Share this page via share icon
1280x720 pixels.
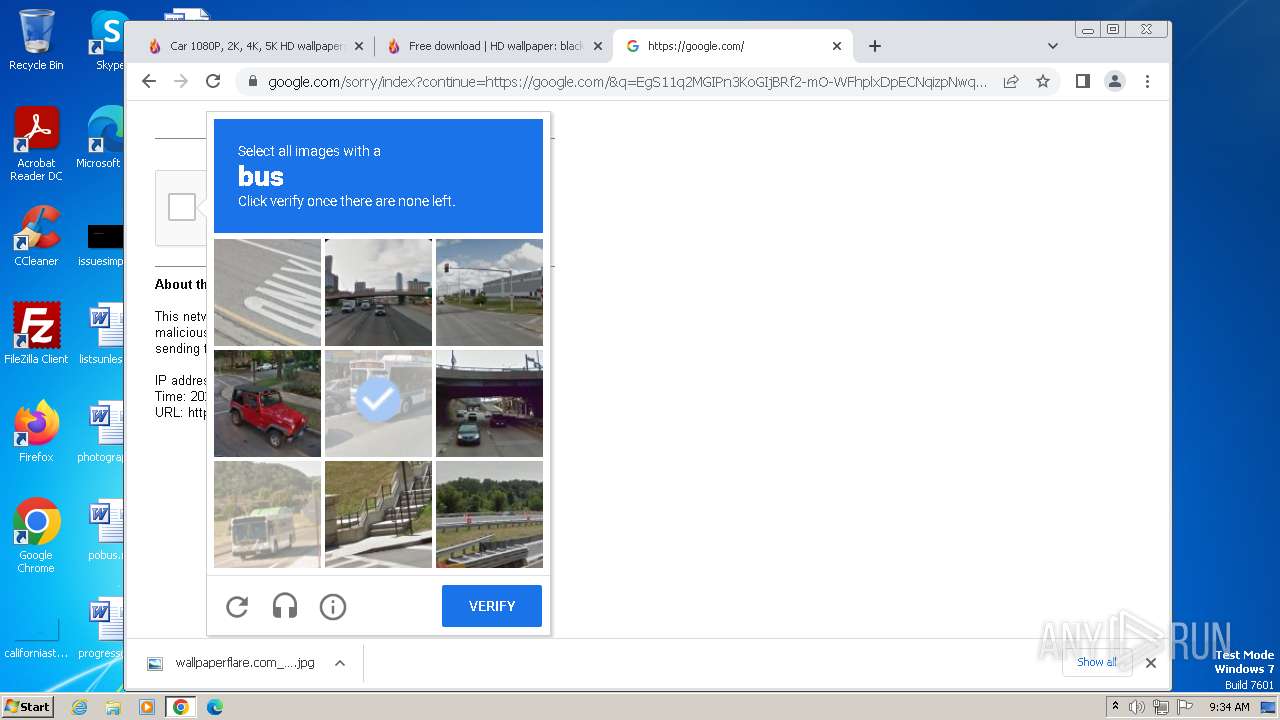coord(1011,82)
